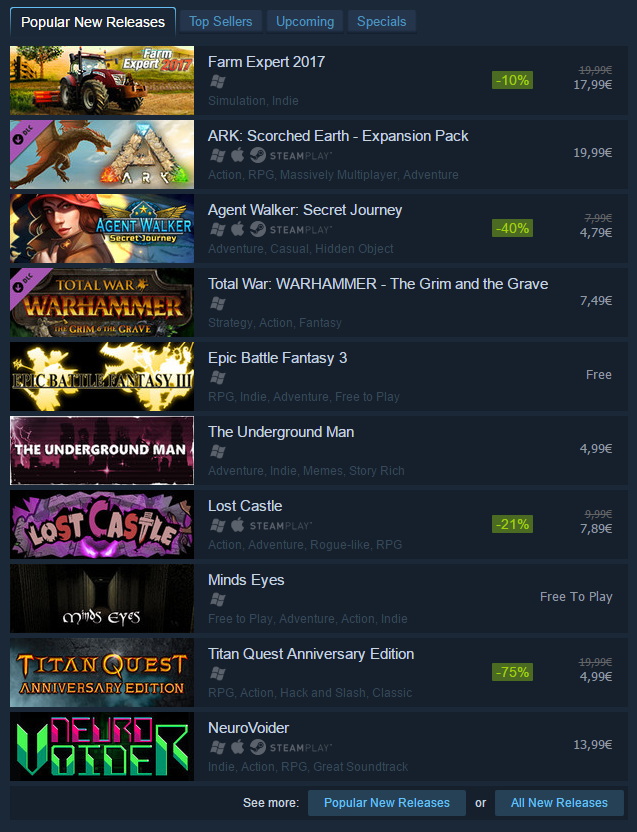The height and width of the screenshot is (832, 637).
Task: Click the Popular New Releases button at bottom
Action: 387,803
